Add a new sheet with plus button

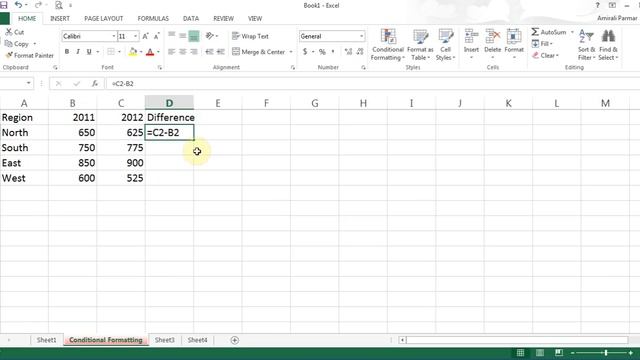pos(235,340)
